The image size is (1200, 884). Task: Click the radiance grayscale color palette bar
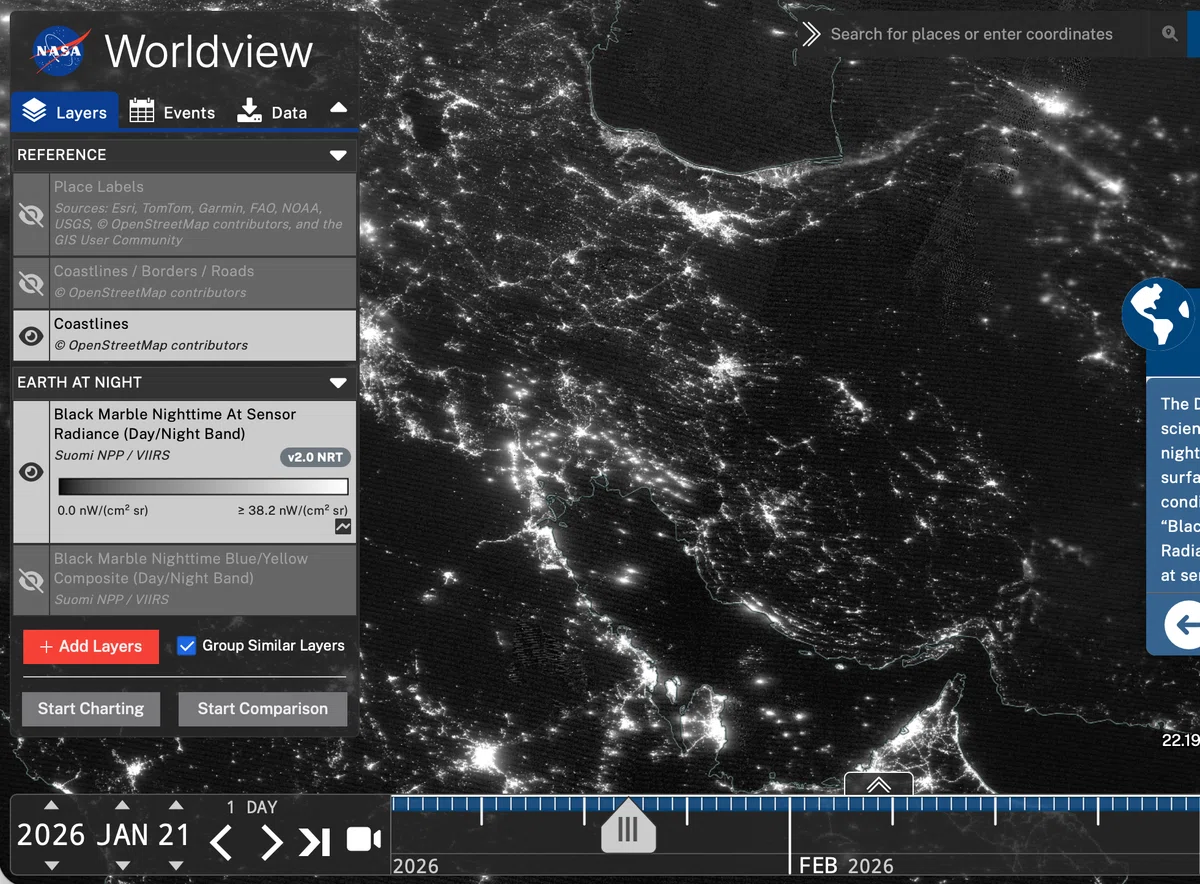203,487
